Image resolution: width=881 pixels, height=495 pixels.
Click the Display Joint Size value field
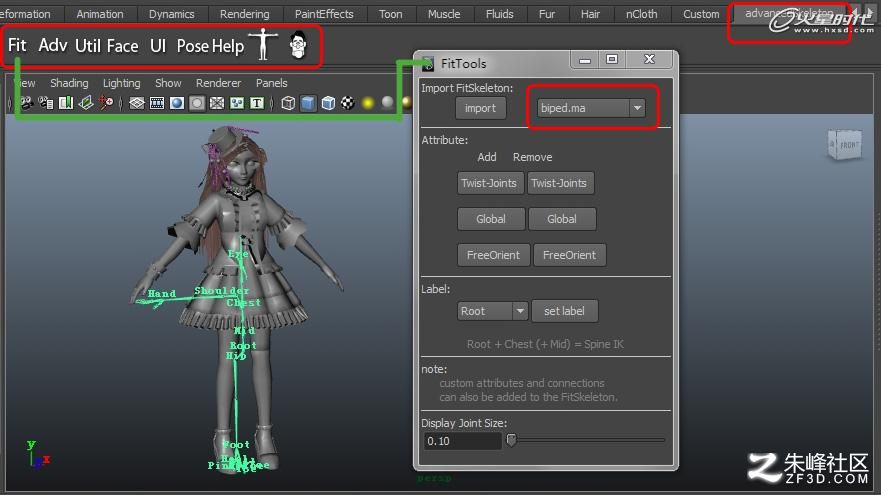tap(462, 441)
